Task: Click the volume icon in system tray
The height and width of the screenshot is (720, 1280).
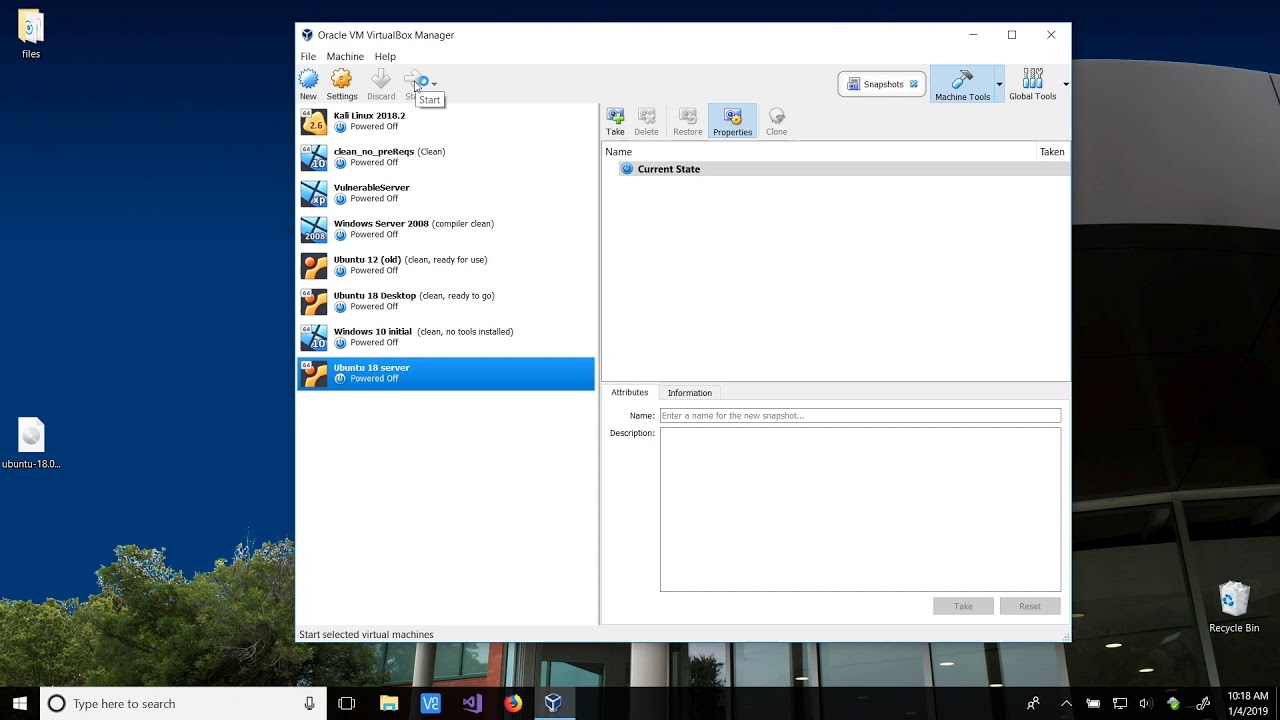Action: click(1146, 703)
